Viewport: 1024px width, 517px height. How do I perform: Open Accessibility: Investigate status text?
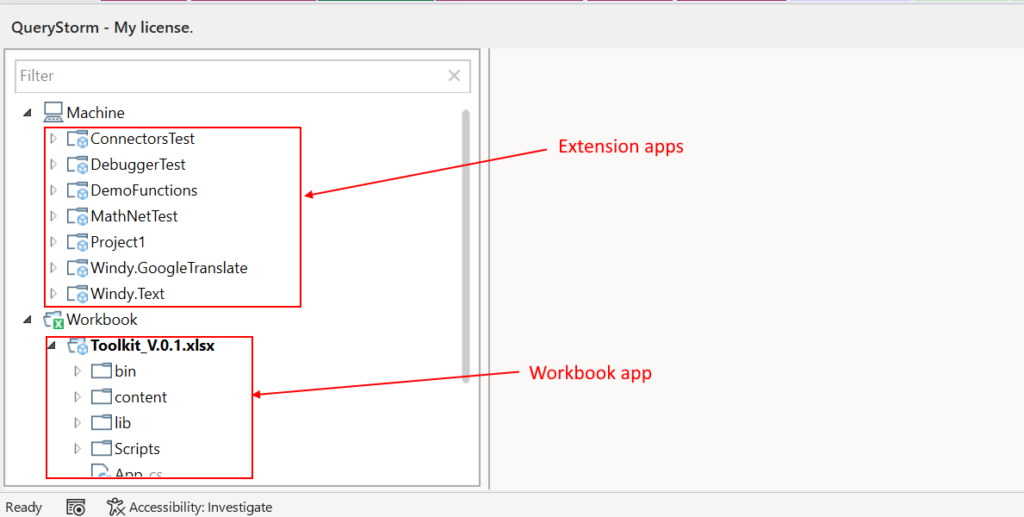(x=200, y=507)
